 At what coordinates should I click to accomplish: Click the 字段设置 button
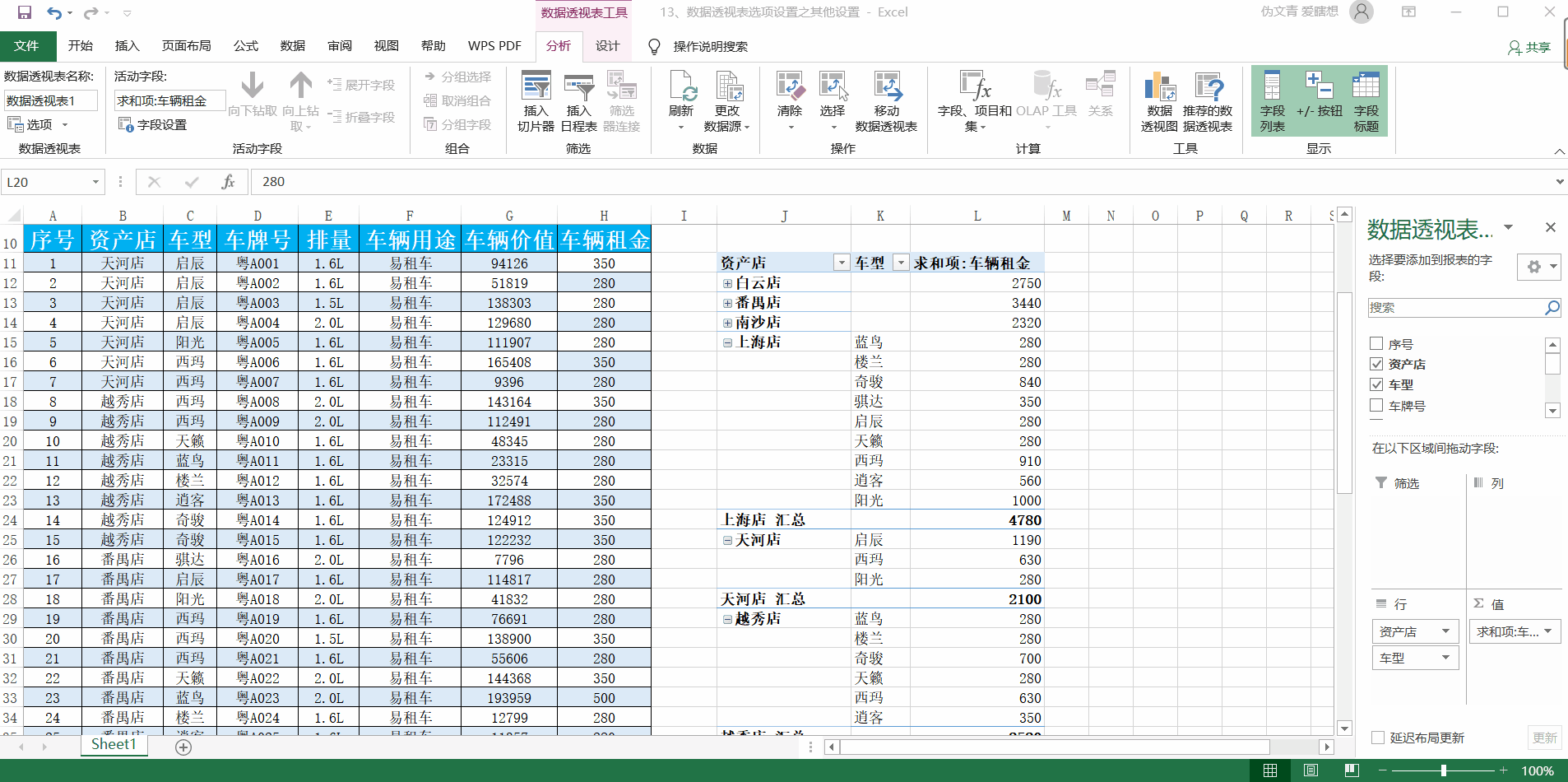point(153,124)
